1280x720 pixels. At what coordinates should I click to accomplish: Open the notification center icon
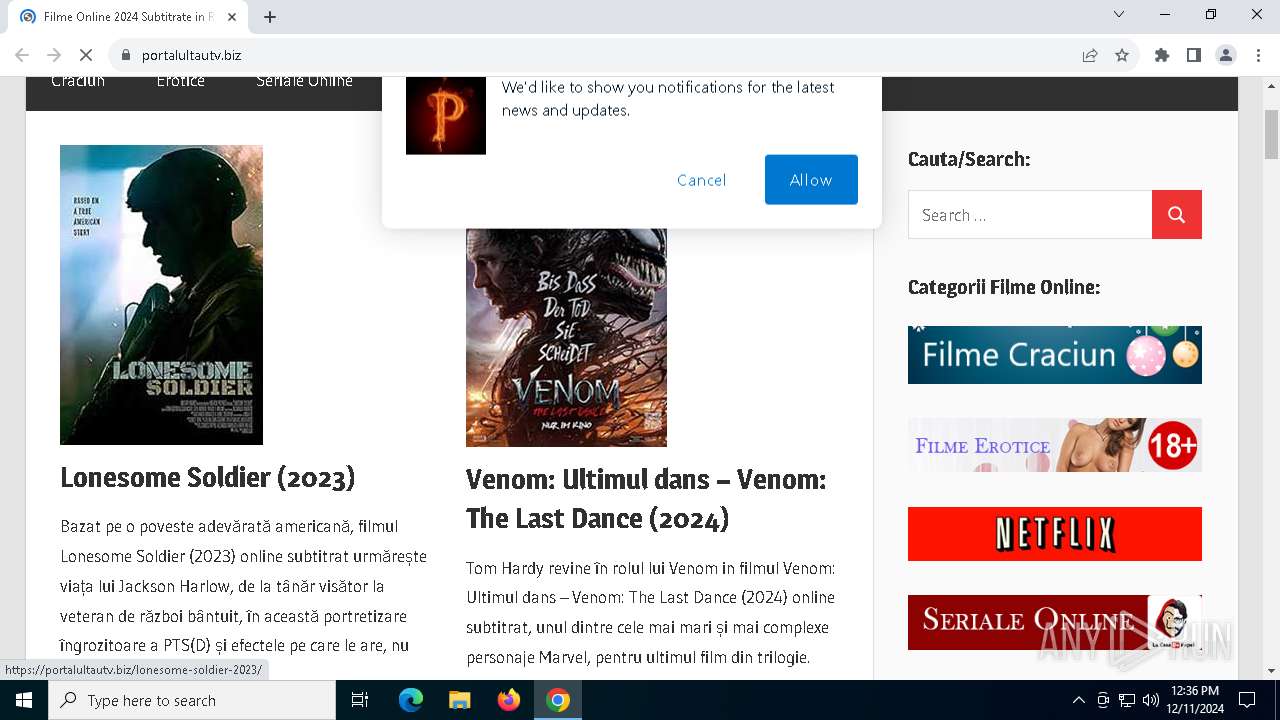1247,700
